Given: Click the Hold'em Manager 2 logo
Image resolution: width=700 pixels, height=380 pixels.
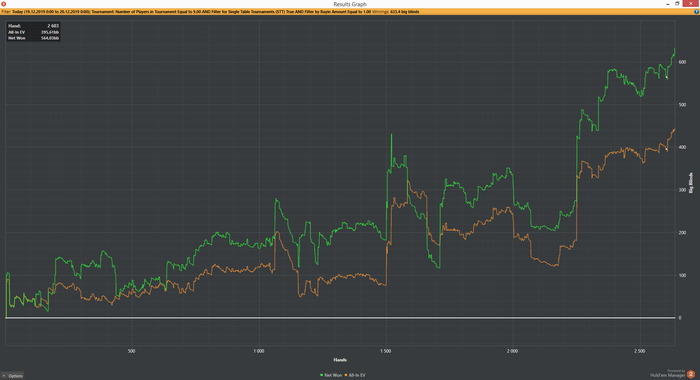Looking at the screenshot, I should pos(691,374).
